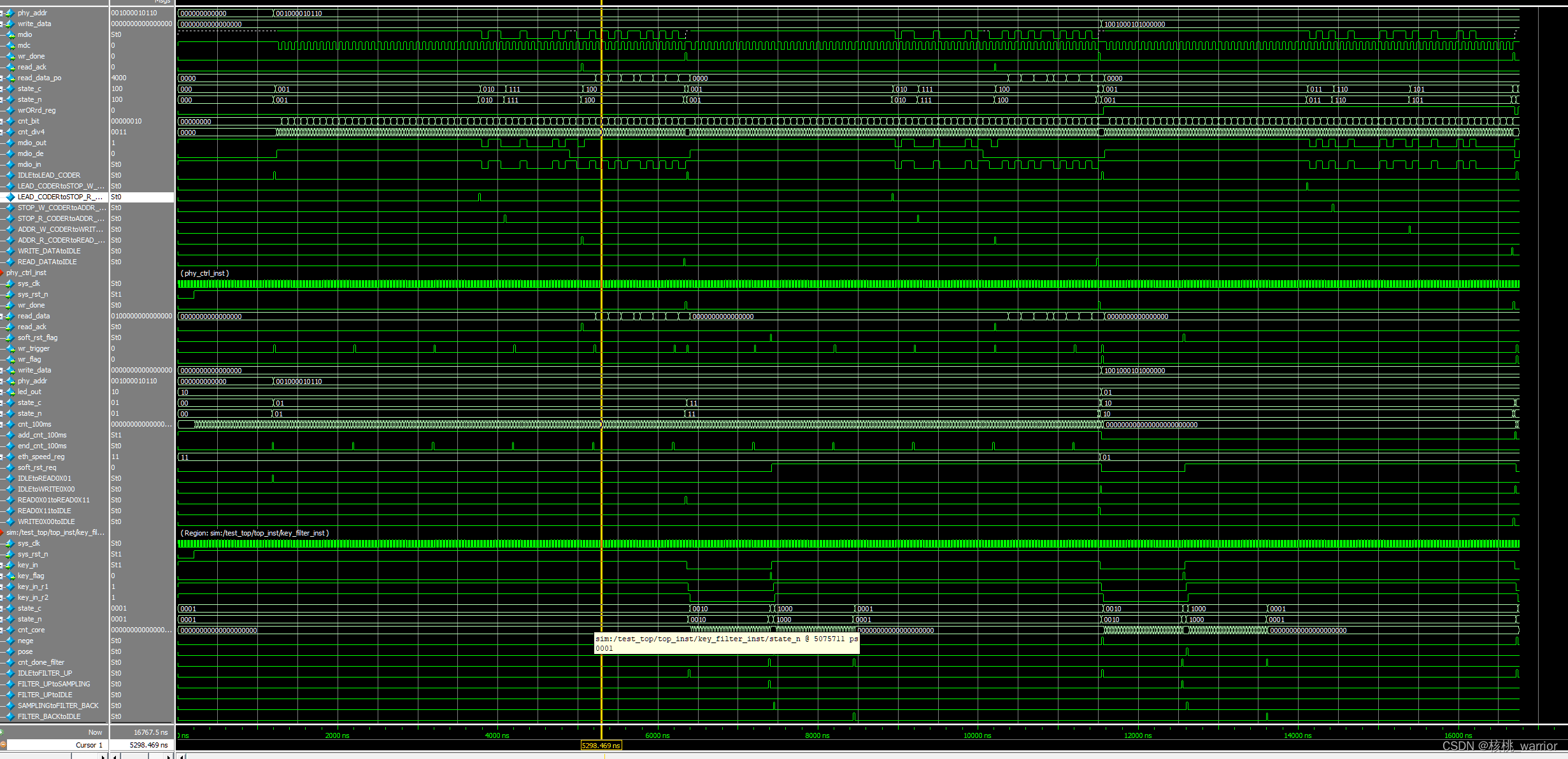Click the soft_rst_req signal diamond icon
The height and width of the screenshot is (759, 1568).
11,467
